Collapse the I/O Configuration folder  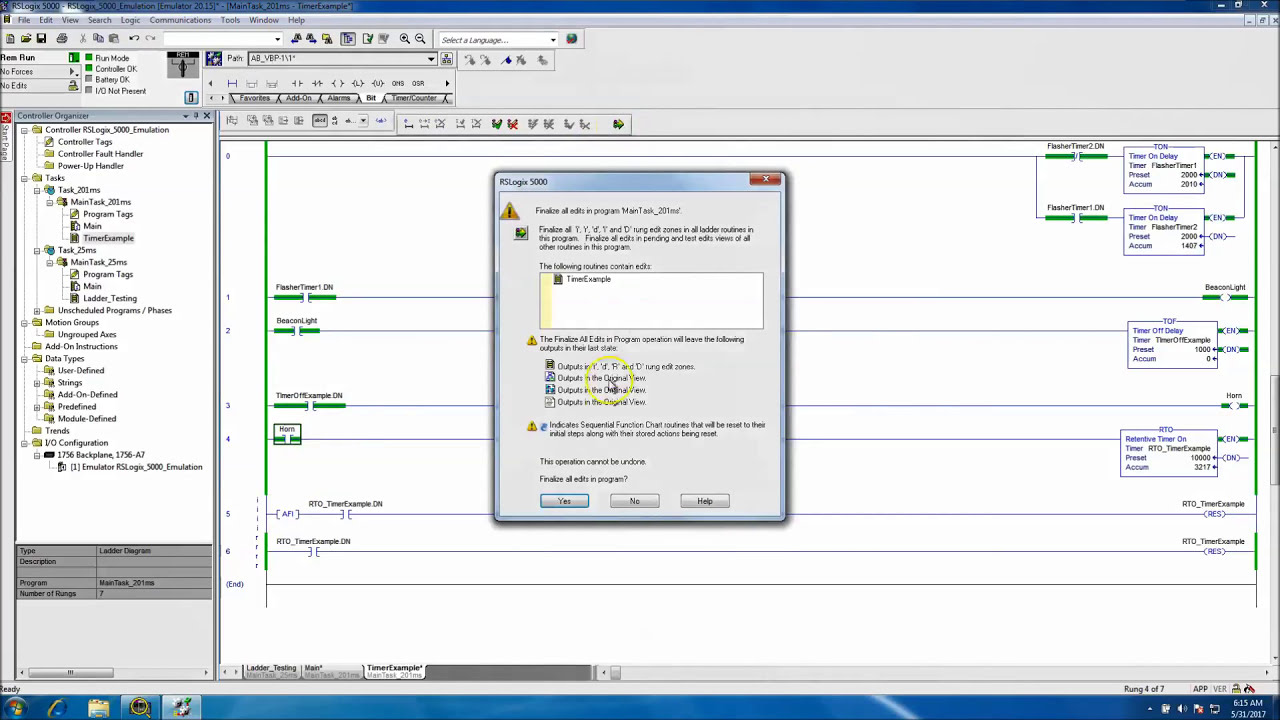(x=24, y=442)
